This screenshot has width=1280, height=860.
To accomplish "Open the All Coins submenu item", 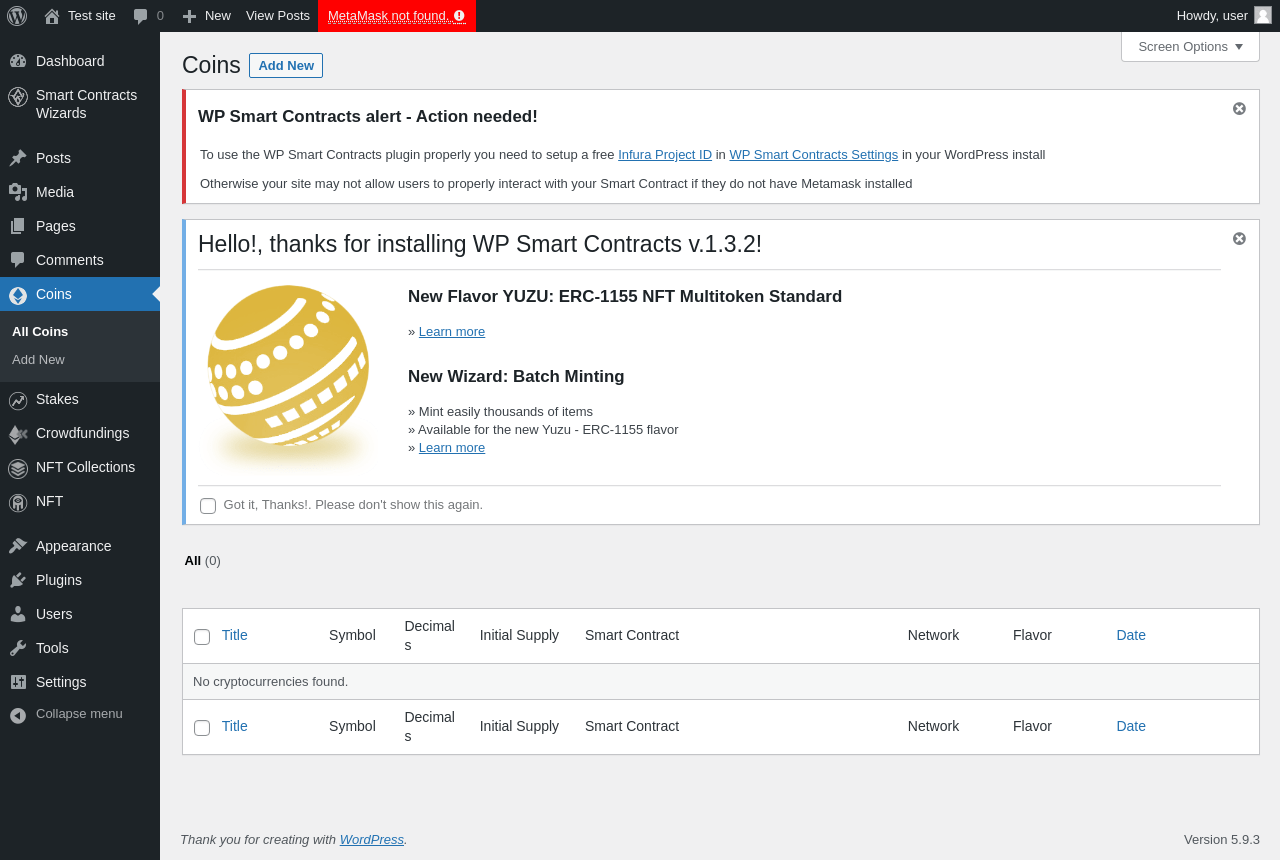I will pos(40,331).
